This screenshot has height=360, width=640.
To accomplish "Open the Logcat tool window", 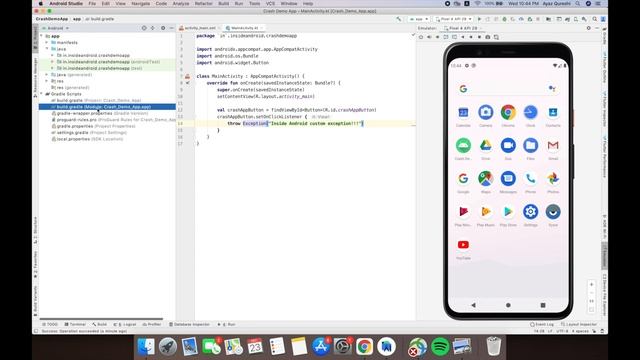I will point(125,324).
